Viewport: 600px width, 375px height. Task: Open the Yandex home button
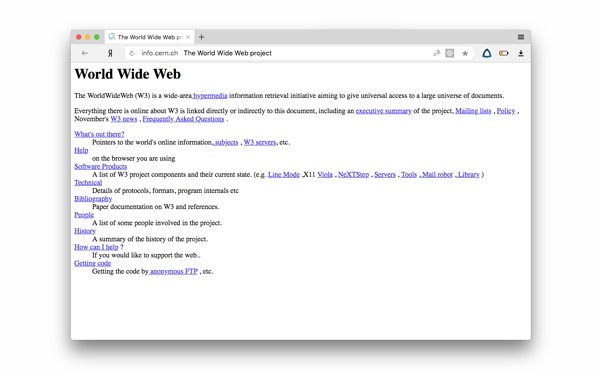110,53
